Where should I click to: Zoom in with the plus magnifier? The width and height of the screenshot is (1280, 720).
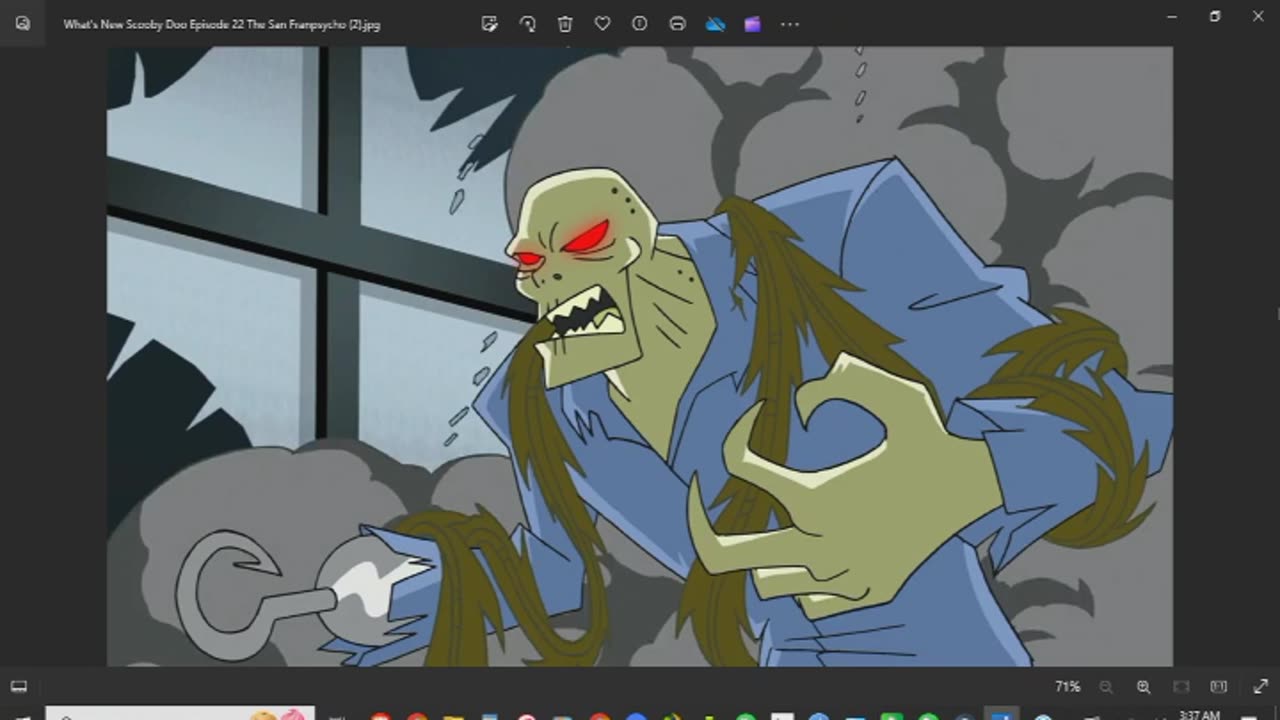pyautogui.click(x=1143, y=687)
